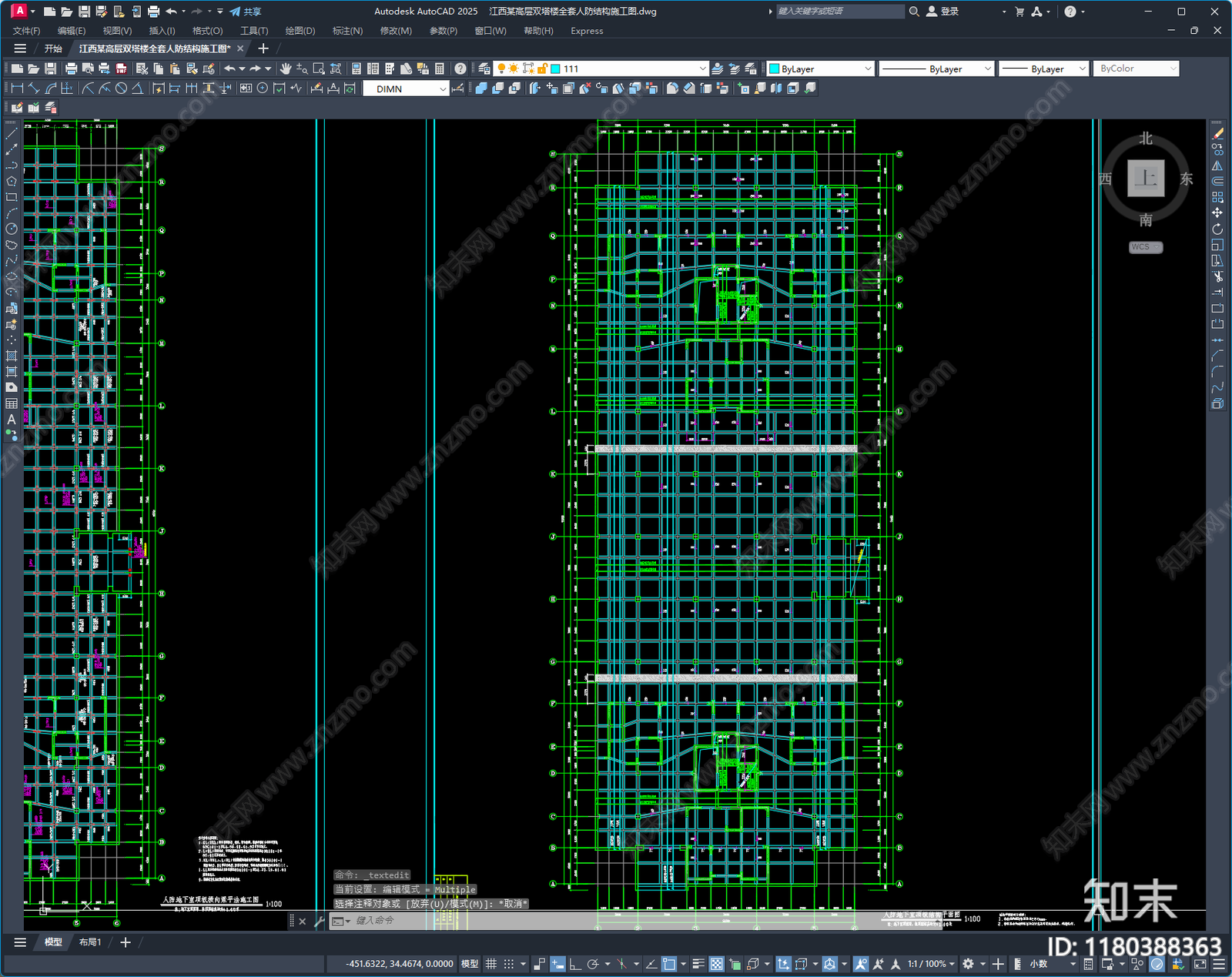Select the Arc Length dimension tool
The height and width of the screenshot is (977, 1232).
coord(51,89)
